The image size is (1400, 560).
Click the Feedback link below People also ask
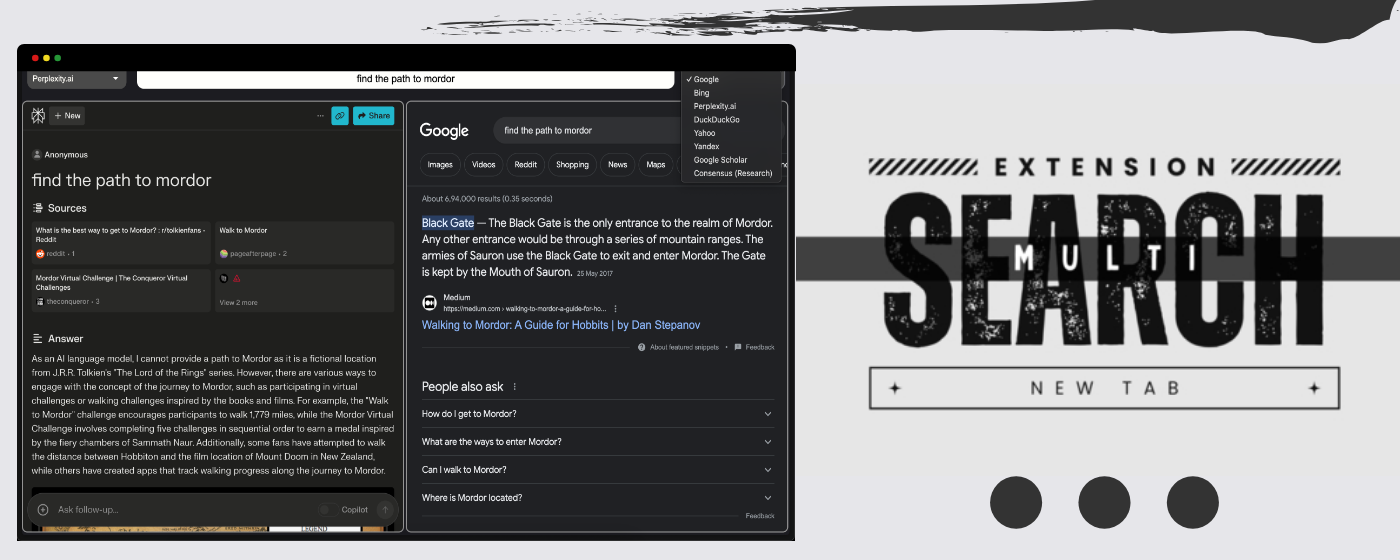click(x=760, y=516)
